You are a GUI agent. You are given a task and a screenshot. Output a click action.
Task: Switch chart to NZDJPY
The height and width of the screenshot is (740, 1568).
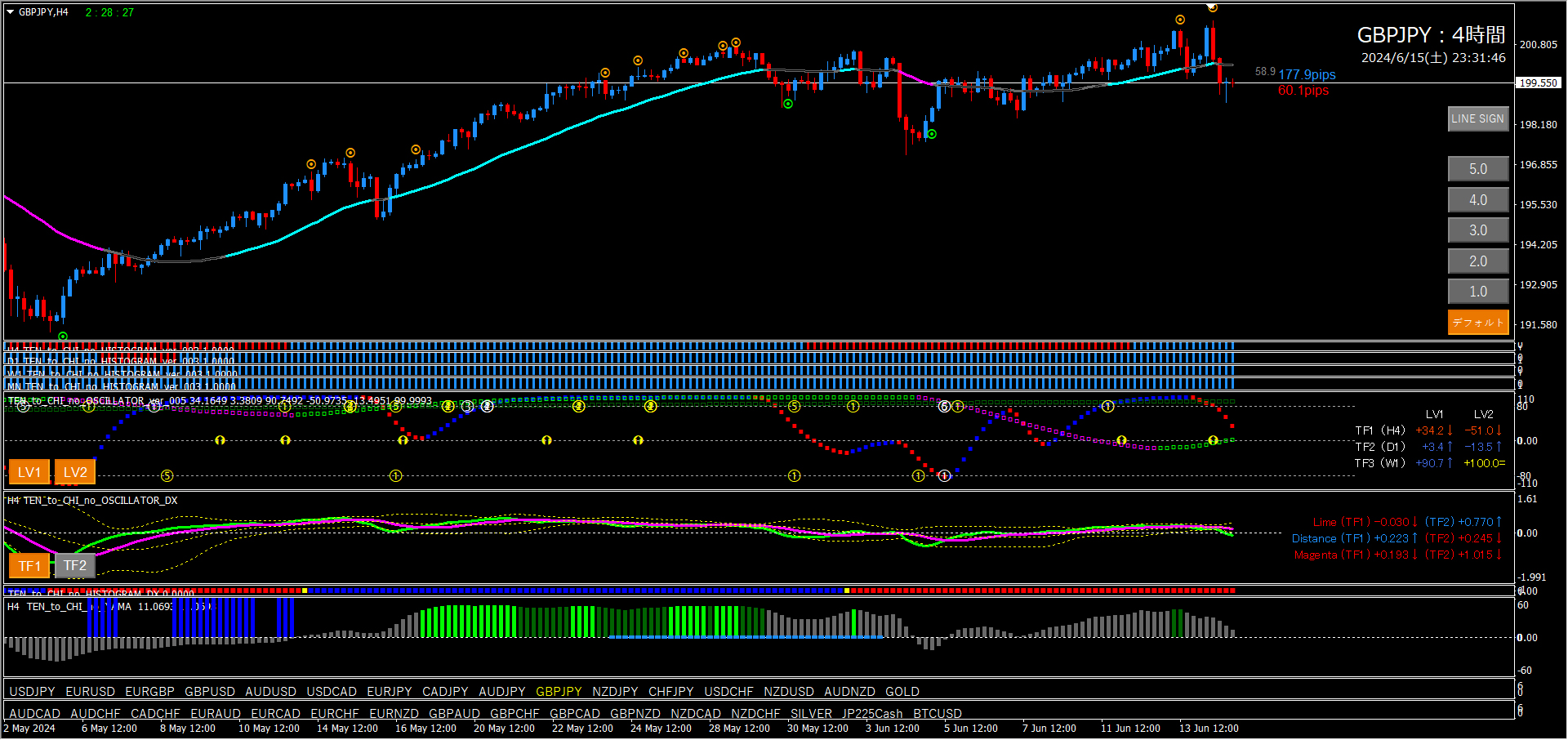pos(616,692)
